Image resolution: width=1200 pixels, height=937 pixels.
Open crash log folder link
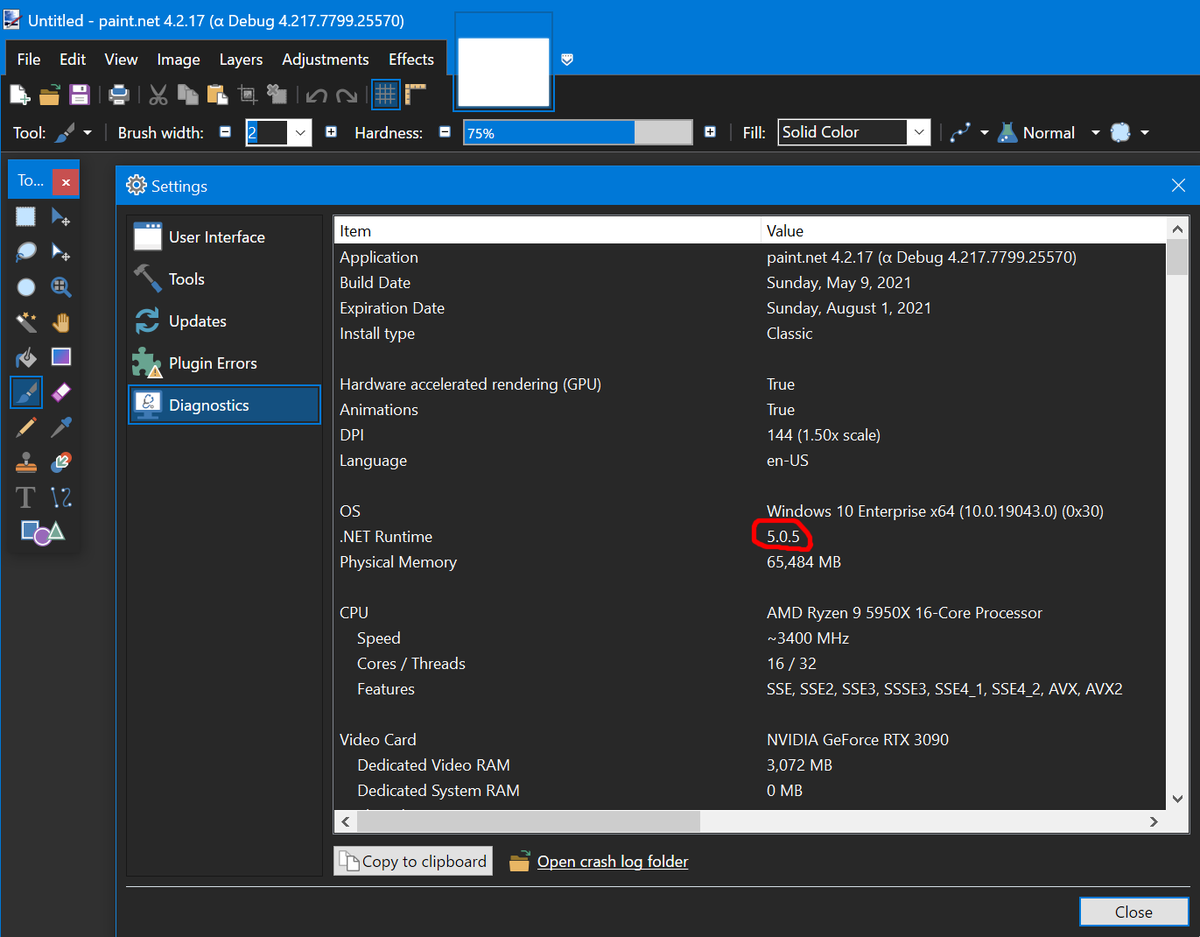click(x=612, y=861)
